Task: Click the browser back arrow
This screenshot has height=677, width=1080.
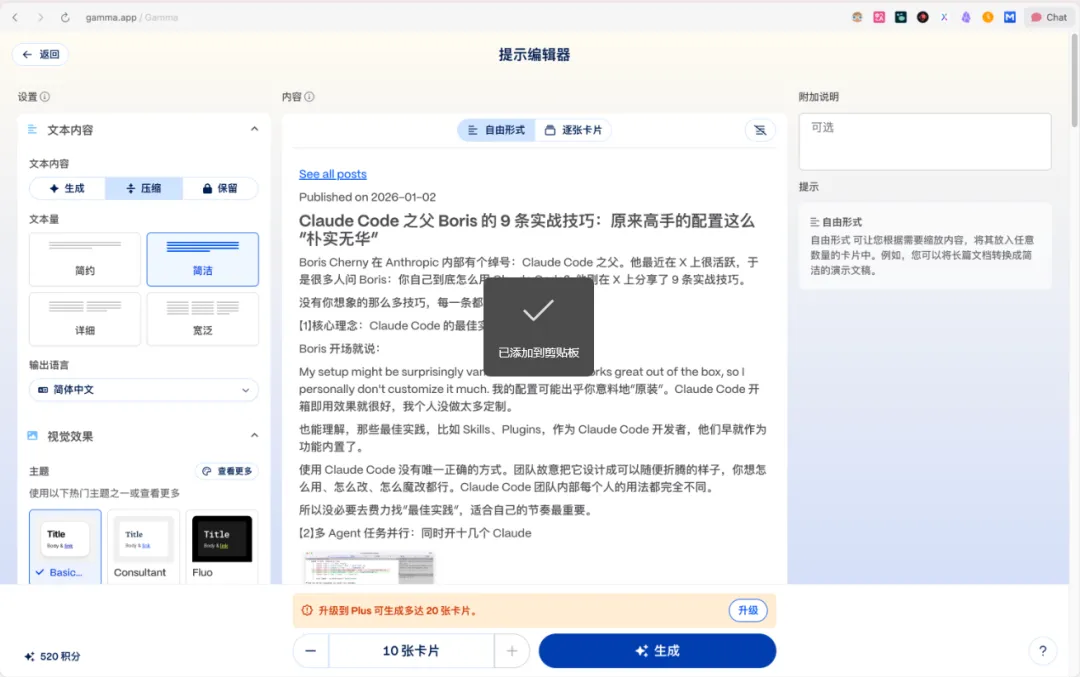Action: tap(15, 17)
